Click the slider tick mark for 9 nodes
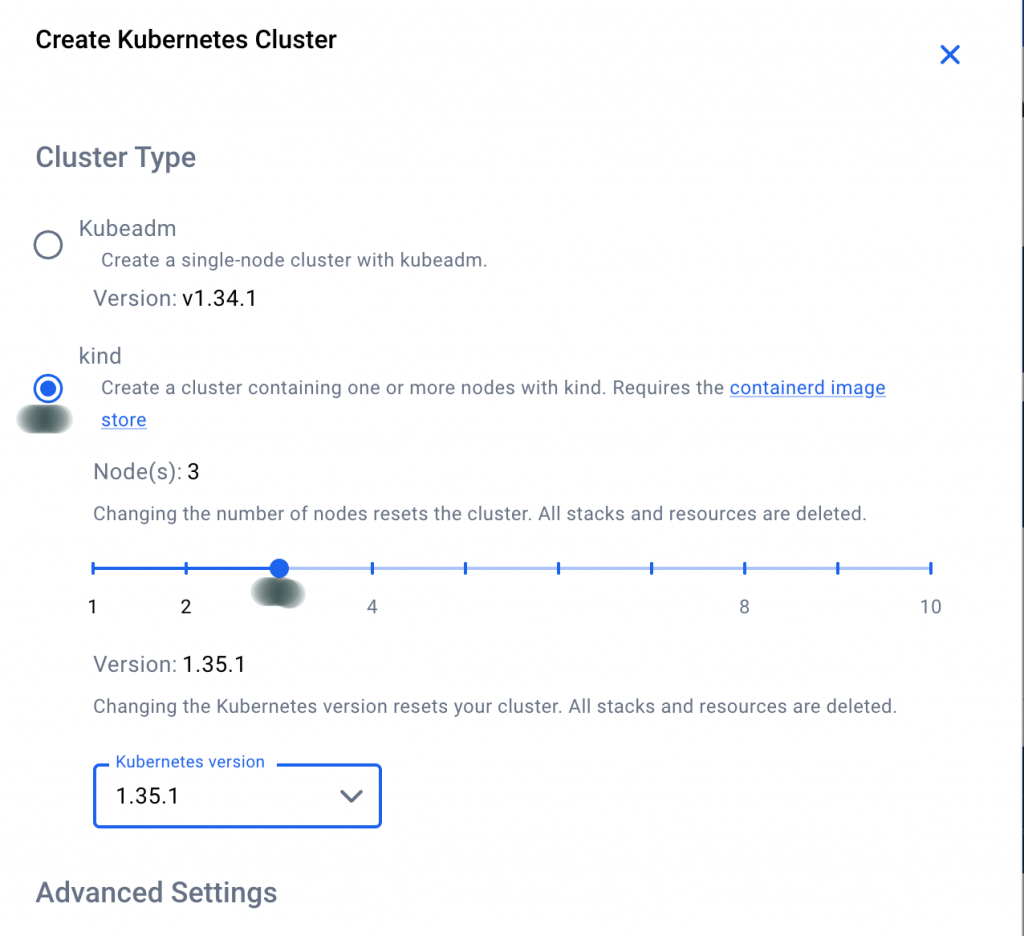 (x=837, y=568)
